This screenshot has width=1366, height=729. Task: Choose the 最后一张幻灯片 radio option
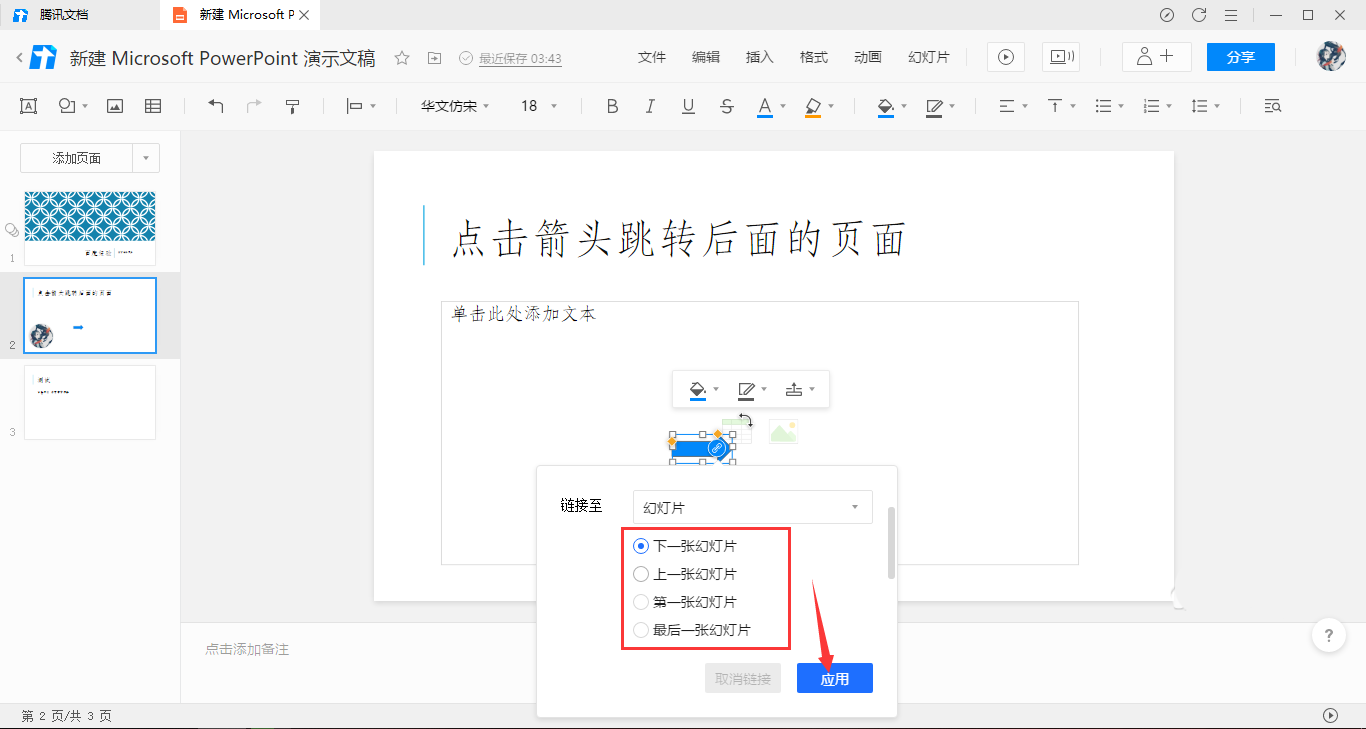click(641, 629)
